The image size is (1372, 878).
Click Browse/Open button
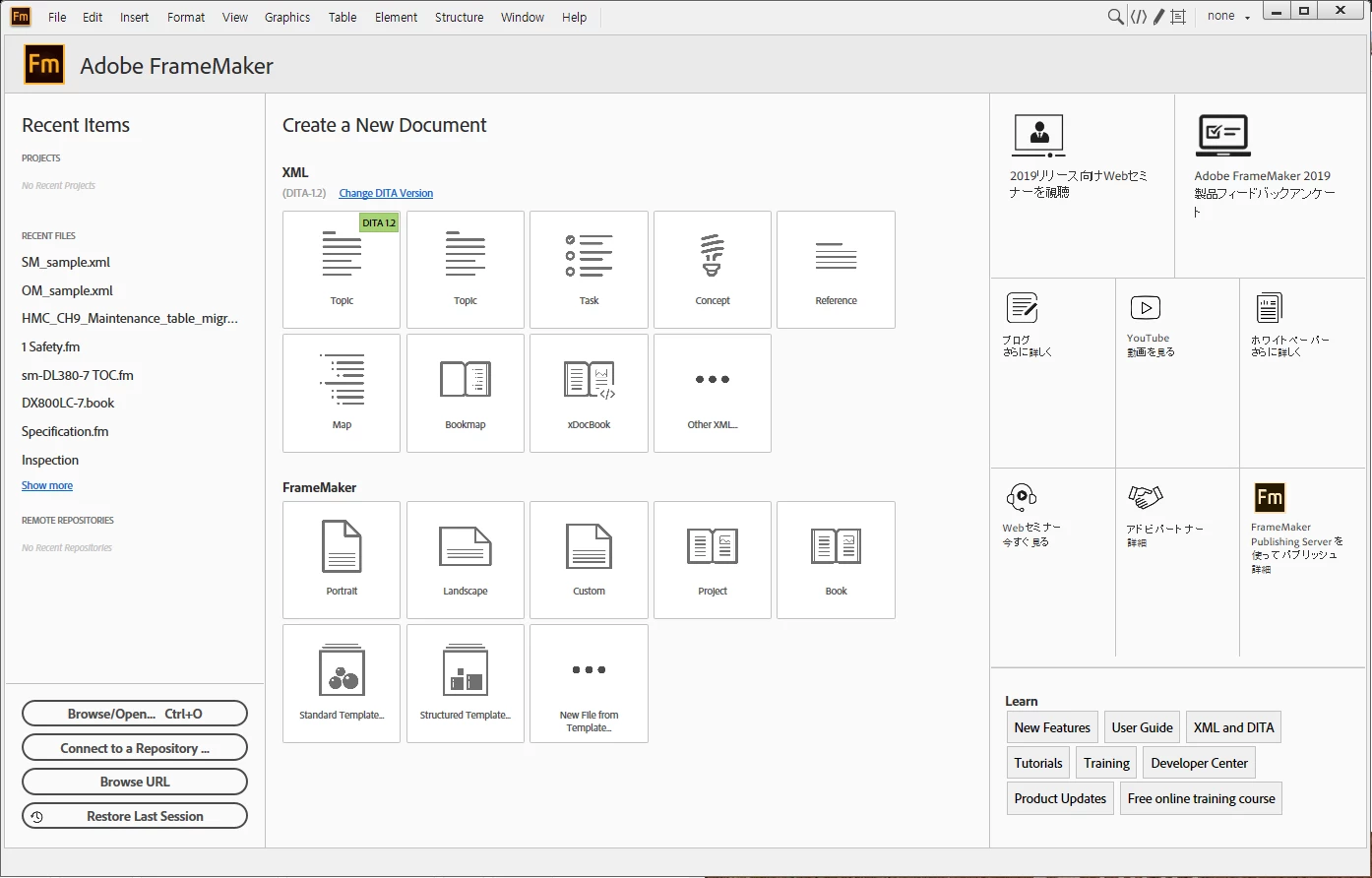coord(135,714)
